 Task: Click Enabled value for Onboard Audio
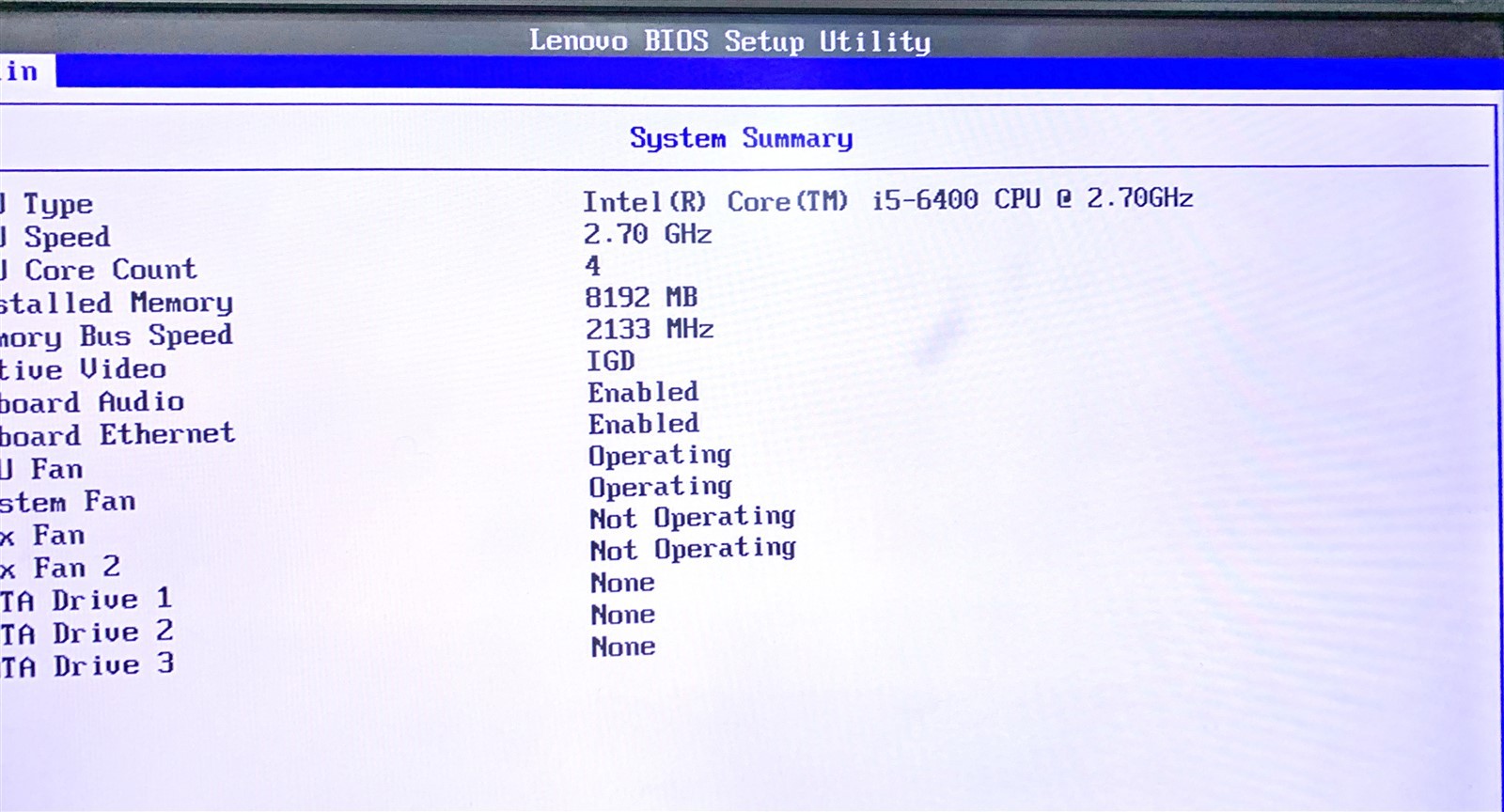pyautogui.click(x=643, y=392)
